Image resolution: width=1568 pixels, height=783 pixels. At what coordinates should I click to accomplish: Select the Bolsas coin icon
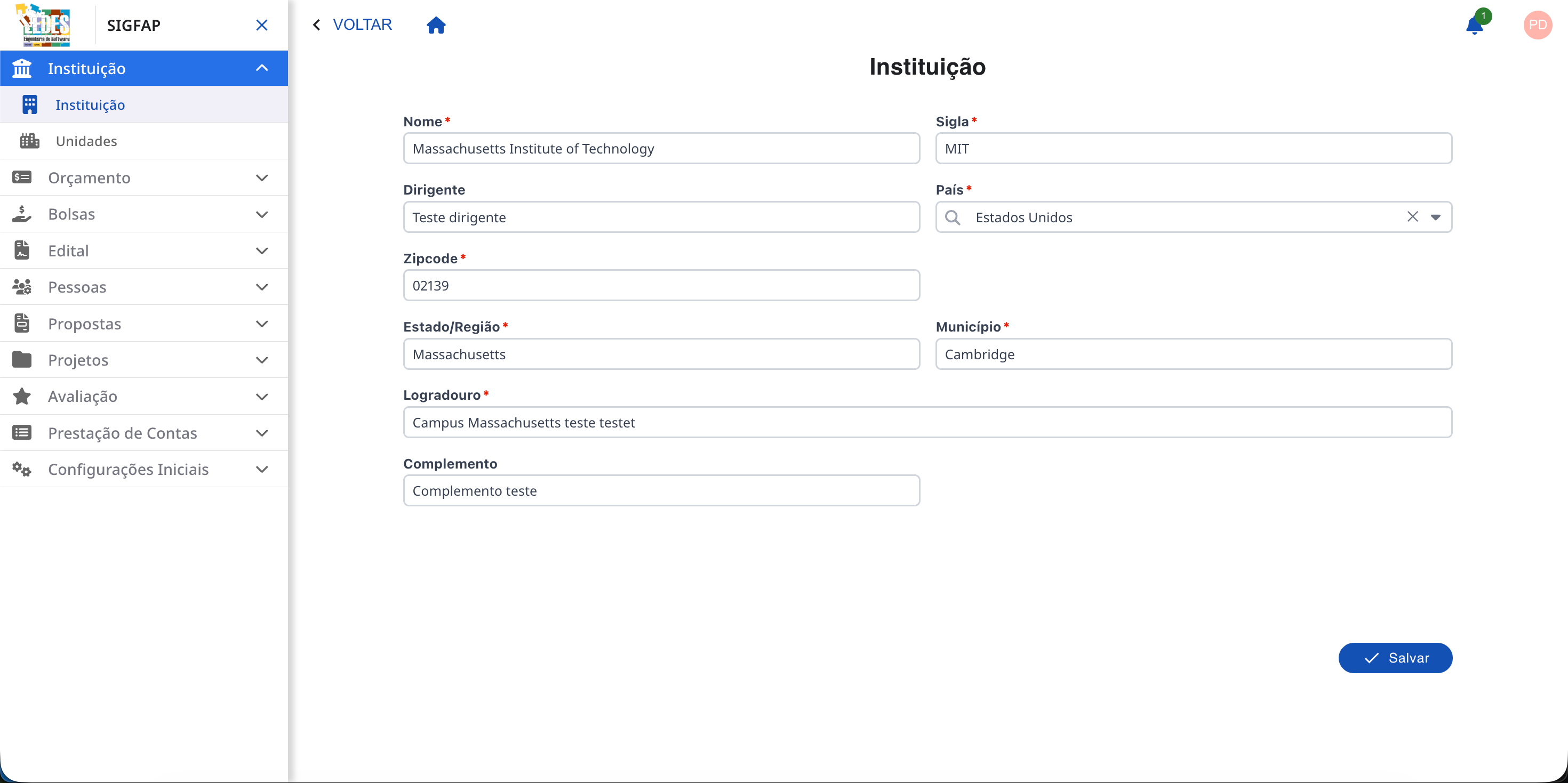click(x=21, y=214)
